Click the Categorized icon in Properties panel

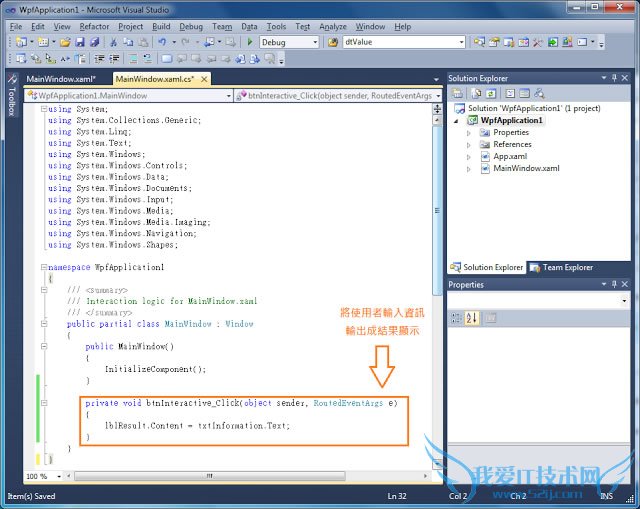point(457,318)
